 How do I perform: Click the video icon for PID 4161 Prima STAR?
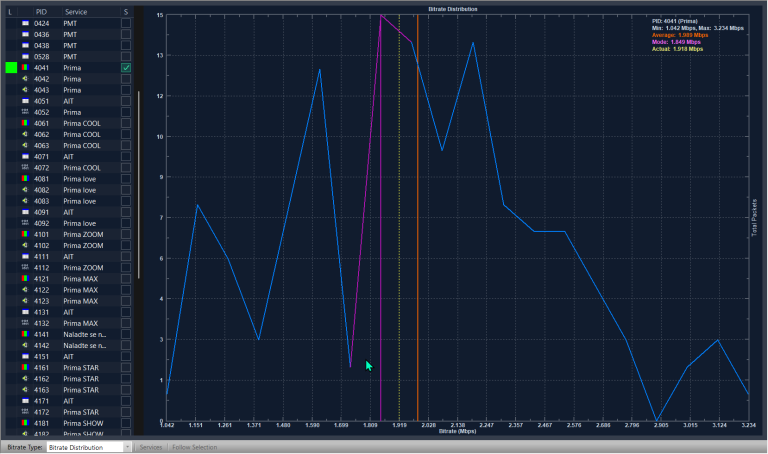25,367
